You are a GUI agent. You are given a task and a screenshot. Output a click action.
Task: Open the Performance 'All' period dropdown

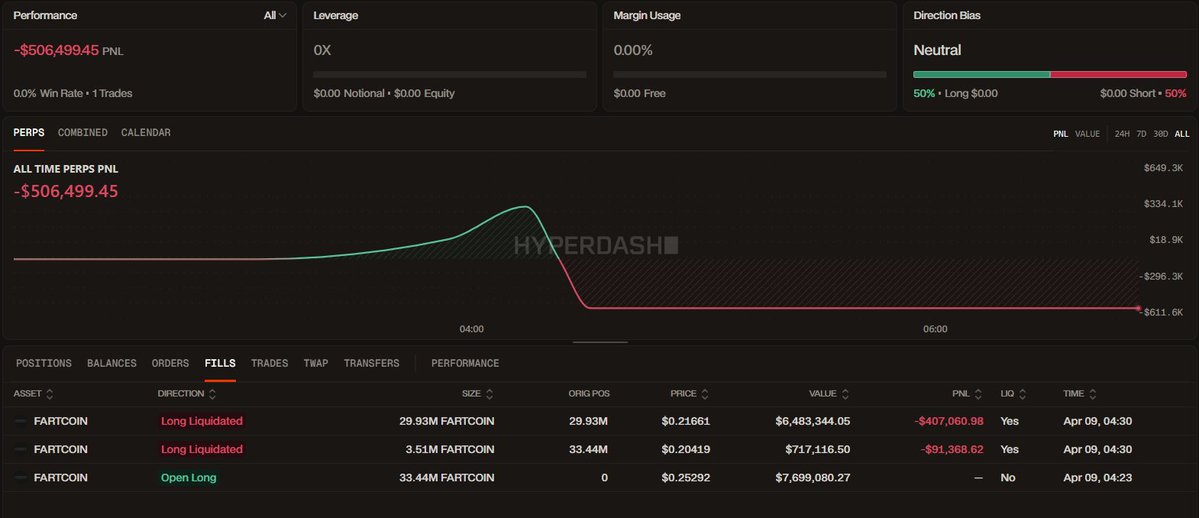point(275,15)
